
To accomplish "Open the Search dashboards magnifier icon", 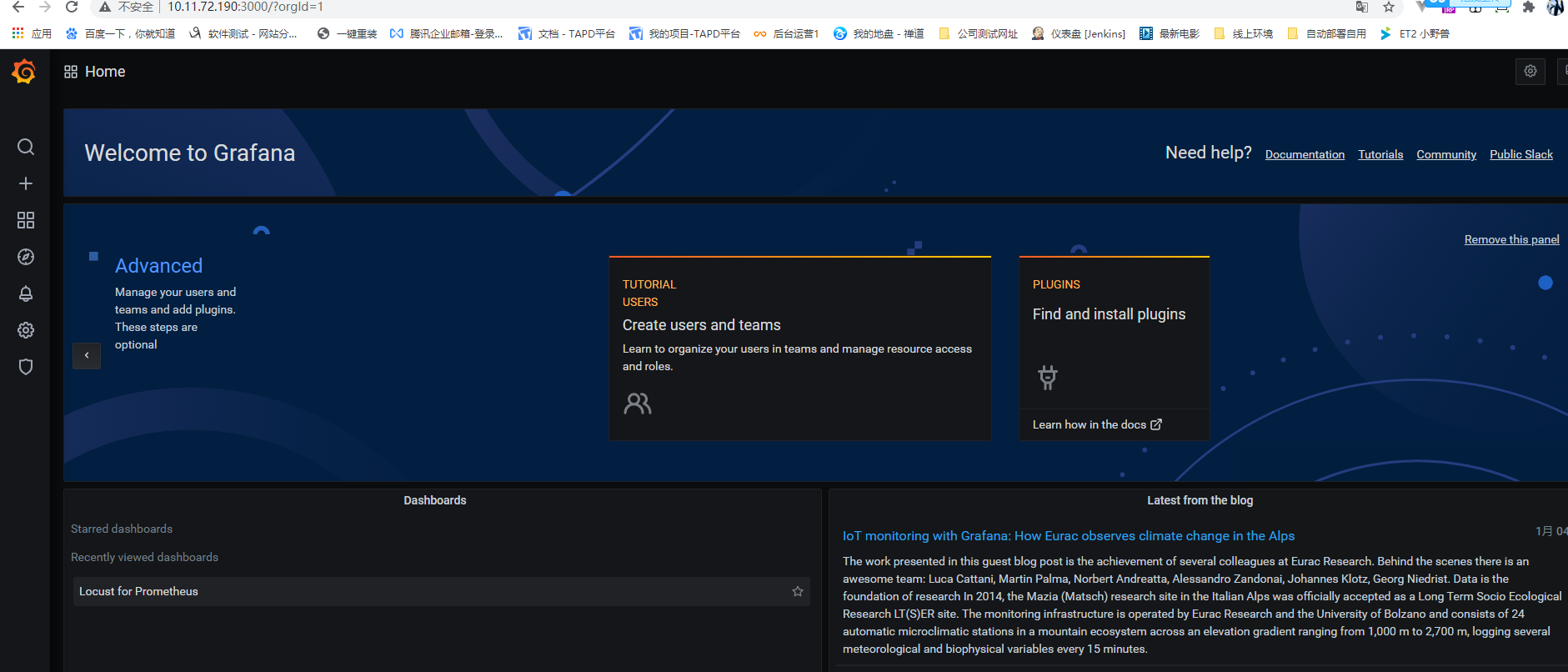I will (x=26, y=147).
